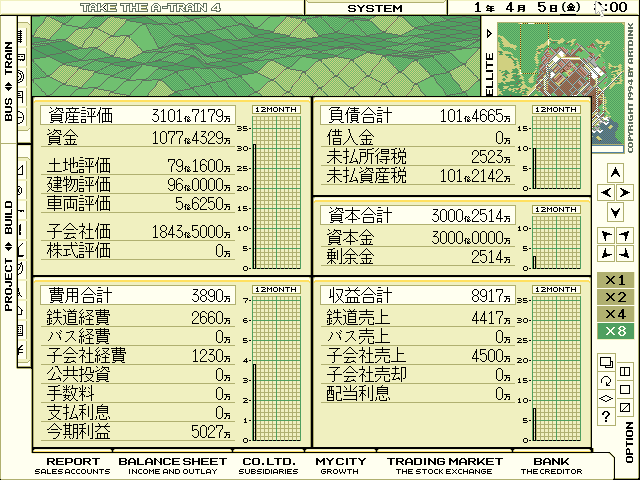Set game speed to x1

click(x=615, y=280)
